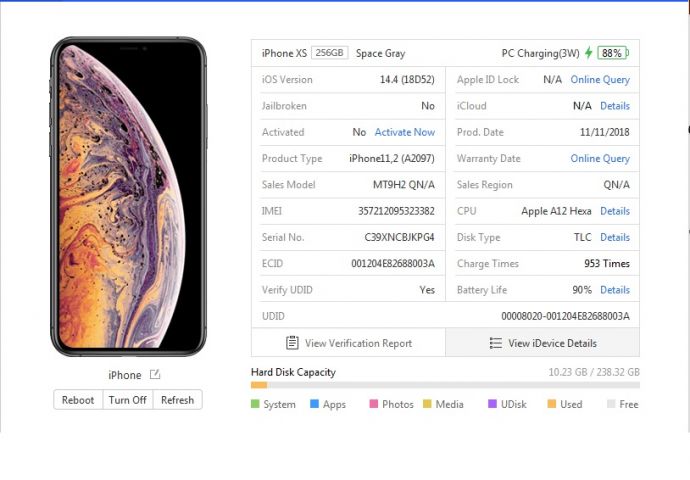This screenshot has height=480, width=690.
Task: Click Online Query for Apple ID Lock
Action: (x=600, y=80)
